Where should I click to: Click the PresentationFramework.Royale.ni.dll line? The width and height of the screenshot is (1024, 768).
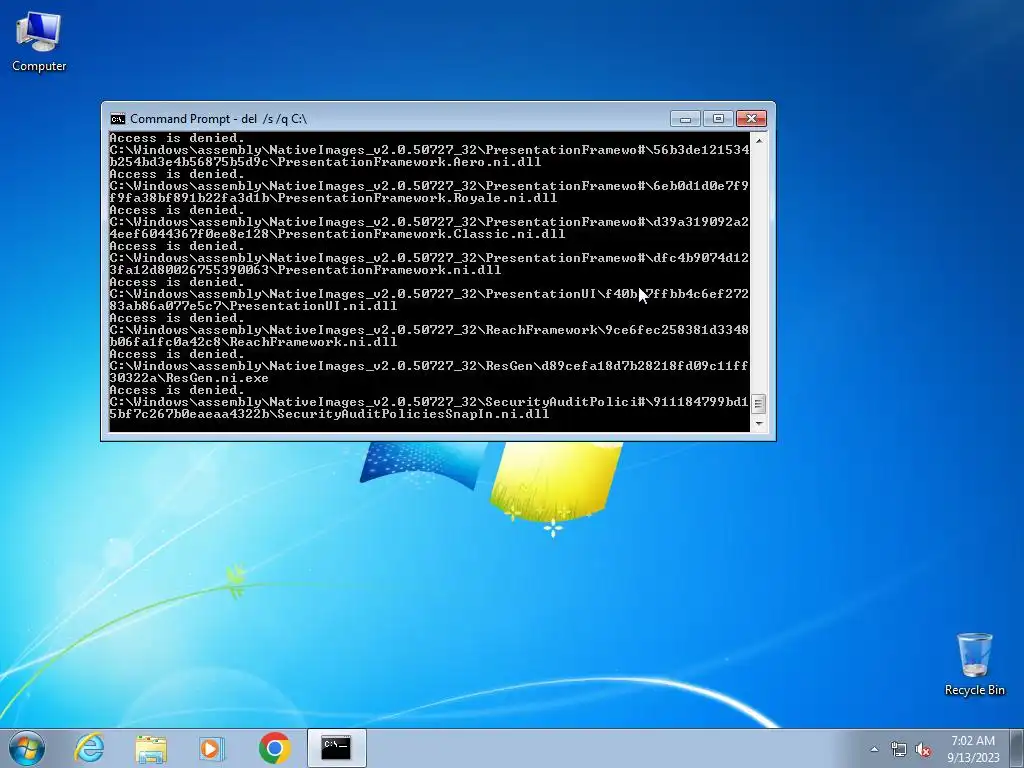333,198
